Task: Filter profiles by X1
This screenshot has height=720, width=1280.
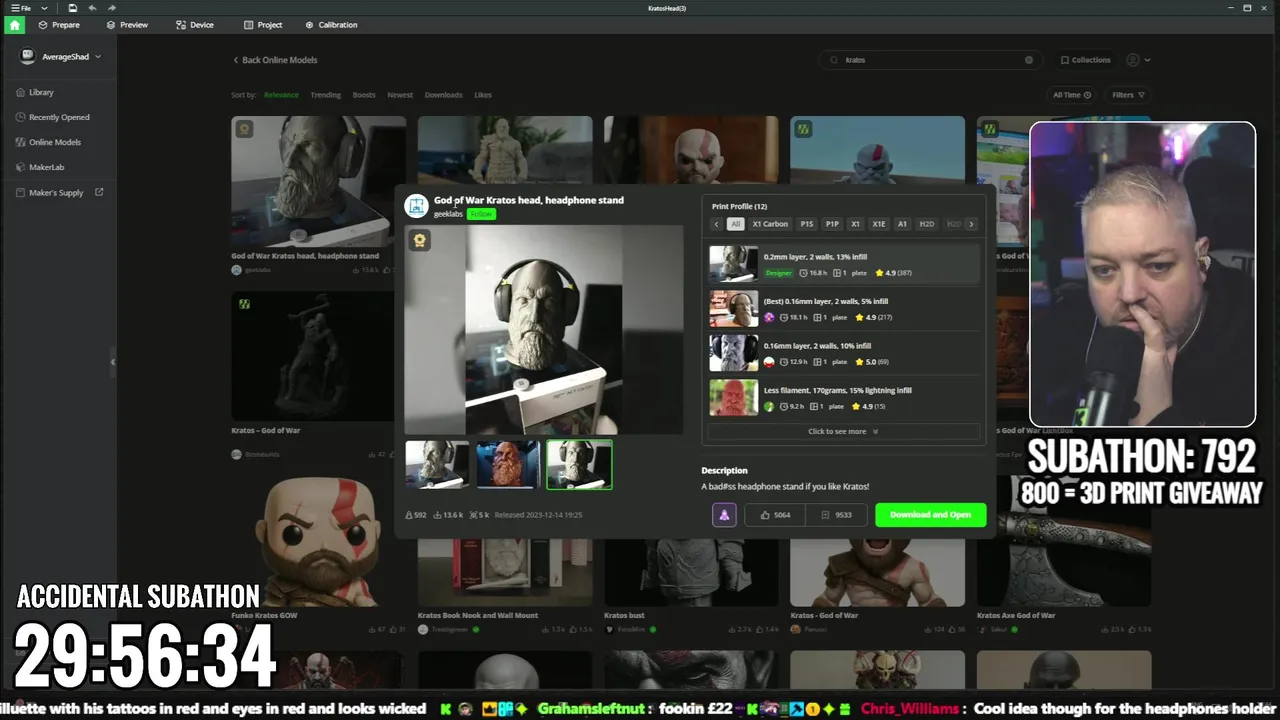Action: [855, 224]
